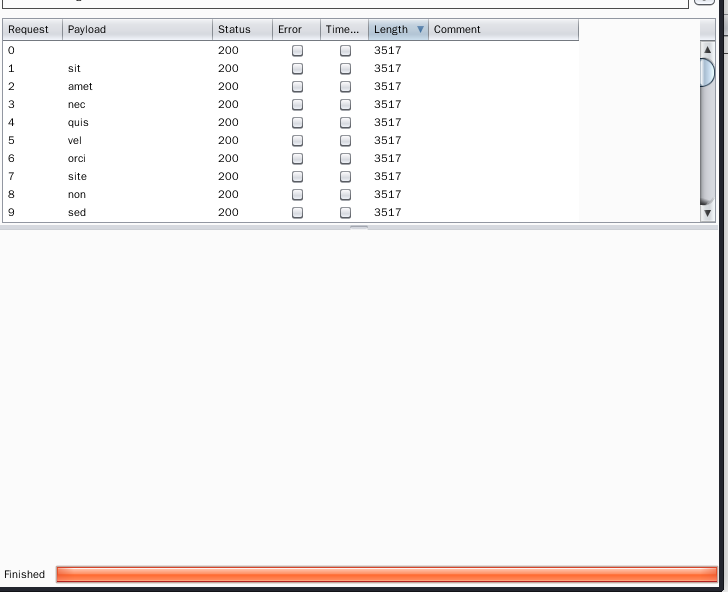728x592 pixels.
Task: Select the payload 'orci' cell
Action: pos(137,158)
